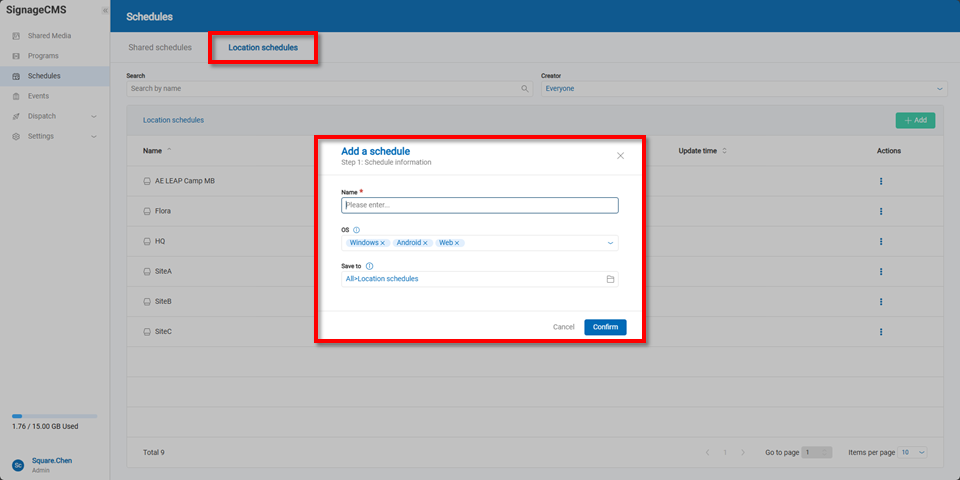Expand the OS selection dropdown
Screen dimensions: 960x480
(610, 243)
